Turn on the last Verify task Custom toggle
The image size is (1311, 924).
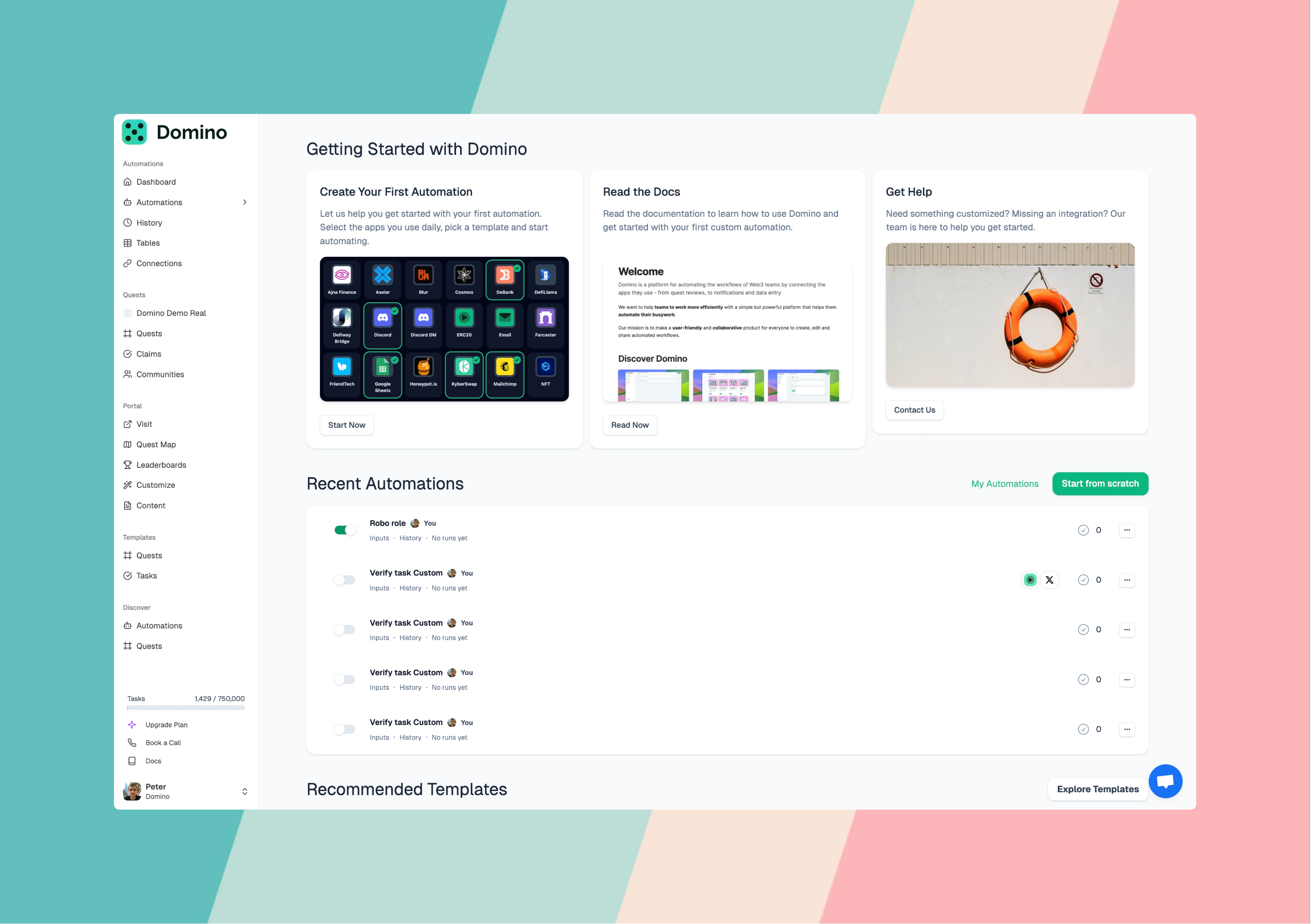345,729
